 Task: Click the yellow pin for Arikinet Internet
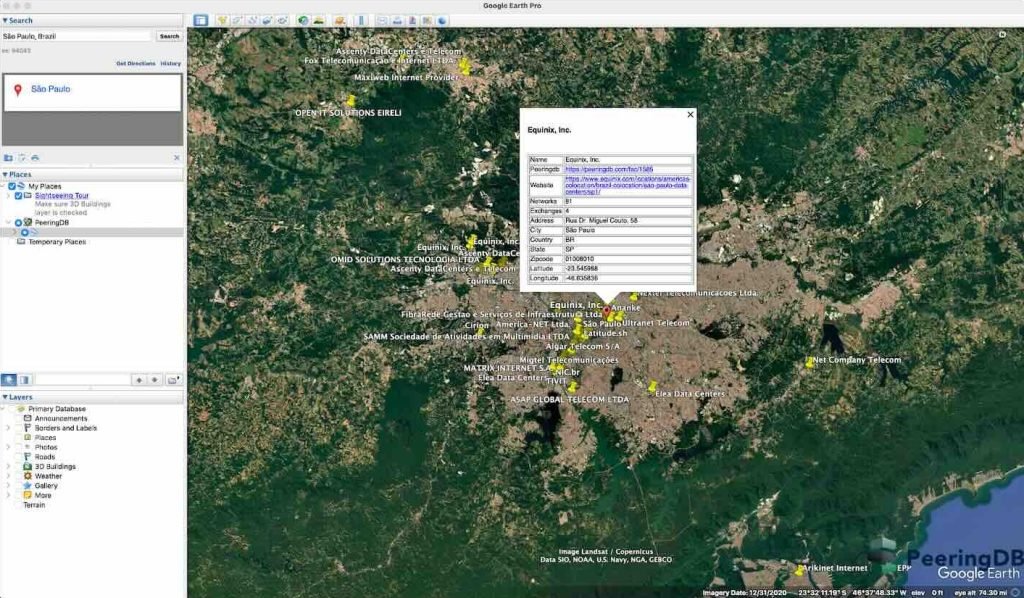tap(799, 569)
